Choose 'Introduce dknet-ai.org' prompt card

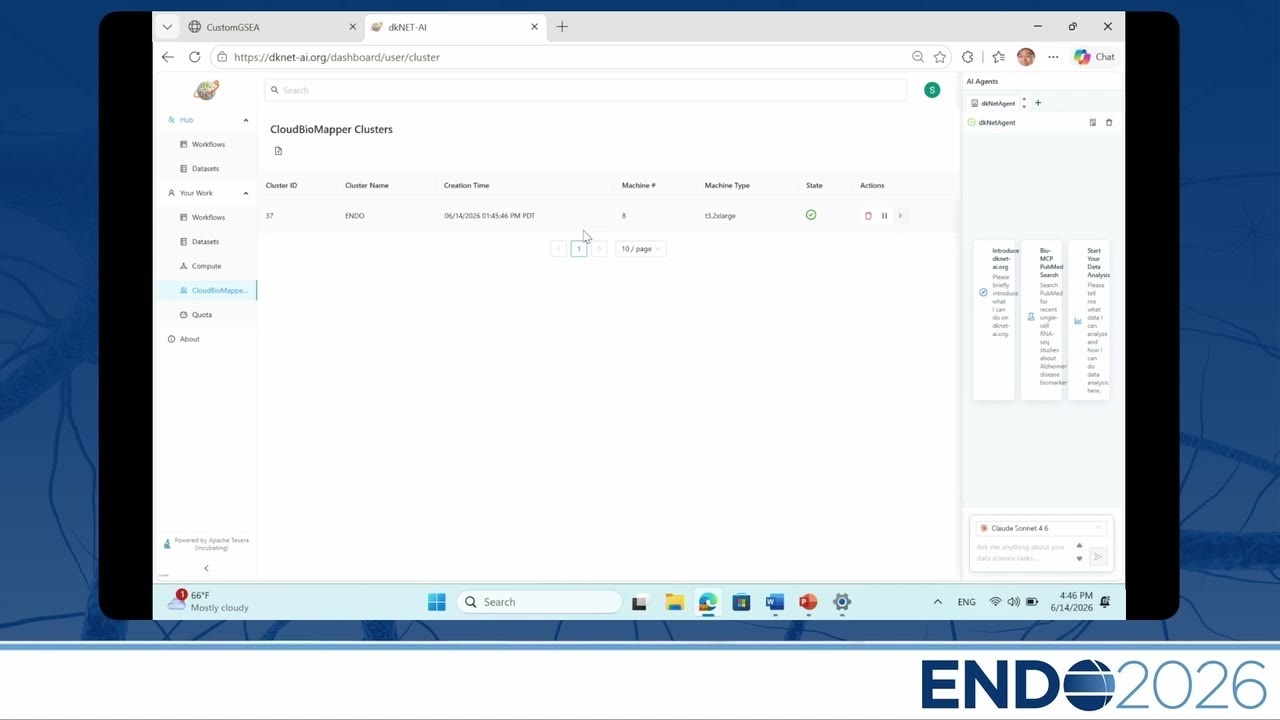click(994, 320)
